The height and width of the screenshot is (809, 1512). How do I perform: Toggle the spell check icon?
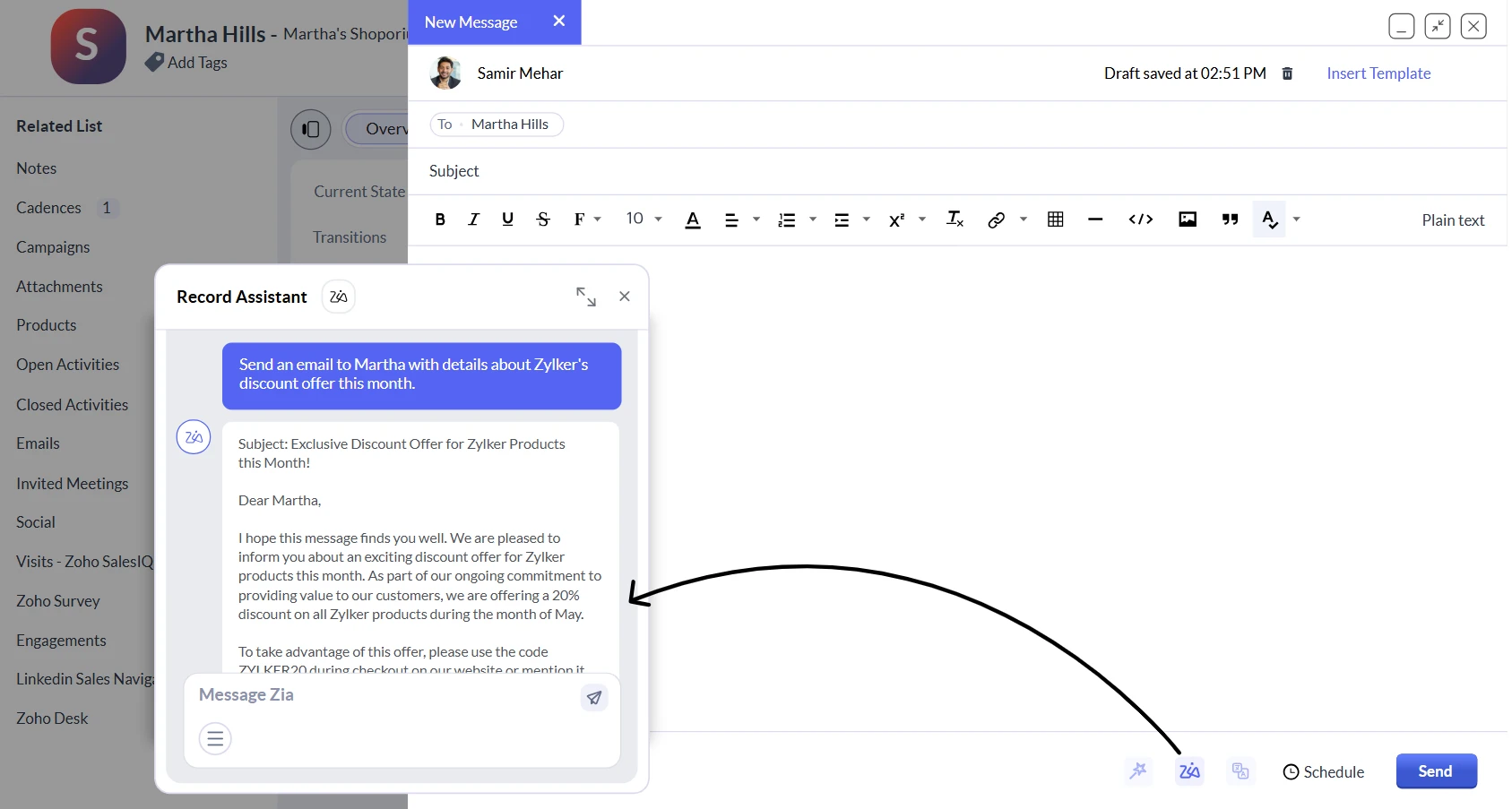[x=1269, y=219]
